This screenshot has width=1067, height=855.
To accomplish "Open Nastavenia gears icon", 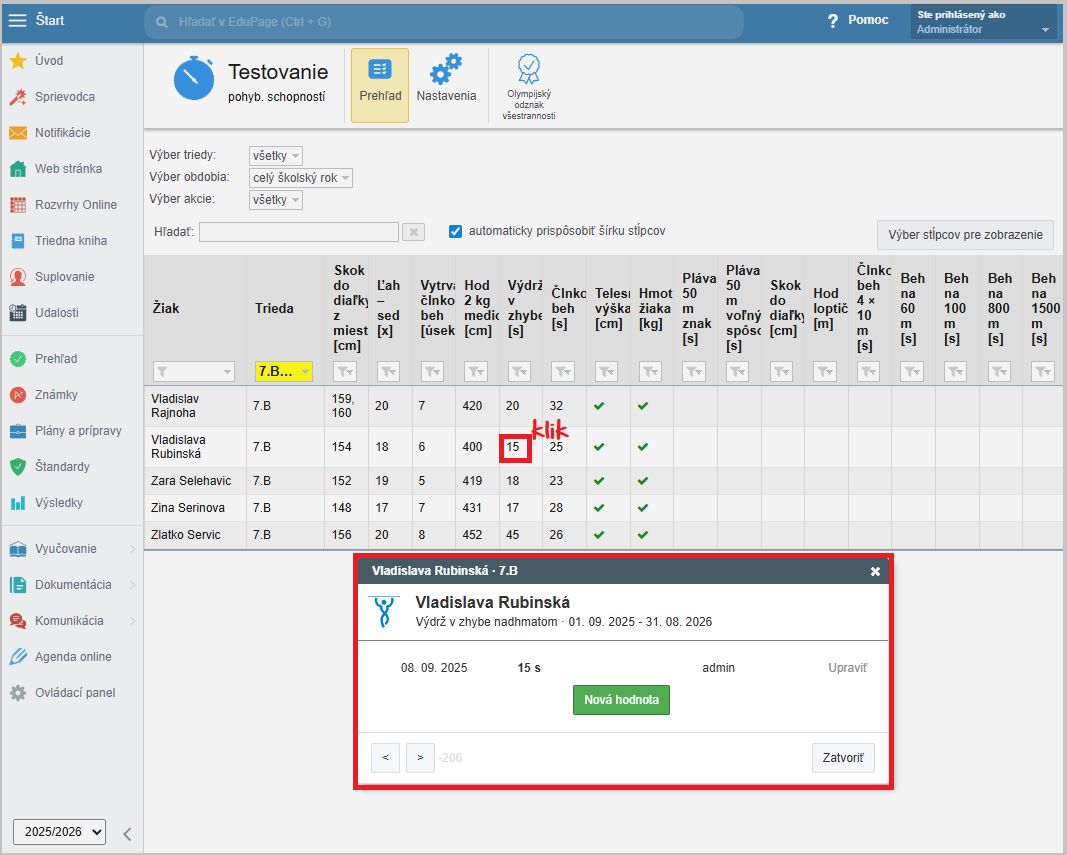I will (446, 71).
